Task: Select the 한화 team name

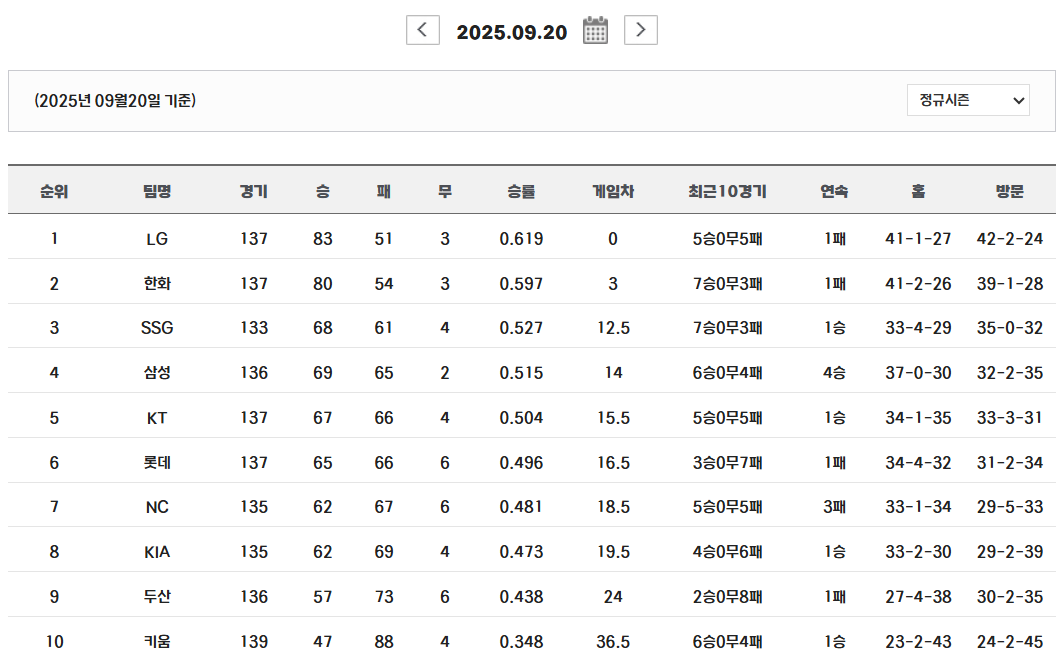Action: coord(157,284)
